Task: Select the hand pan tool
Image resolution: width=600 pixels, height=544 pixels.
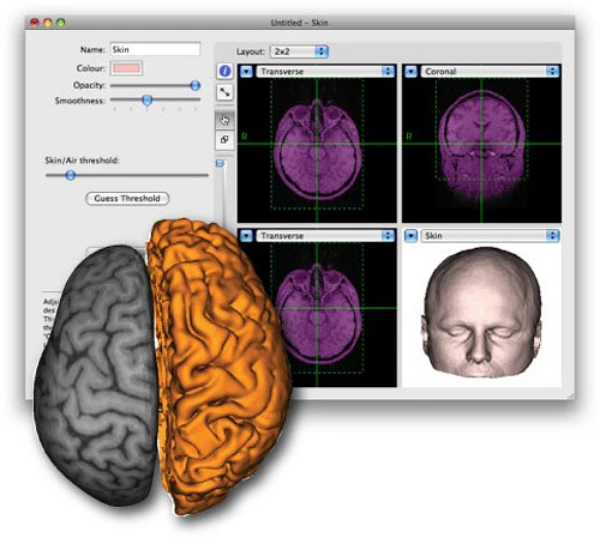Action: [225, 119]
